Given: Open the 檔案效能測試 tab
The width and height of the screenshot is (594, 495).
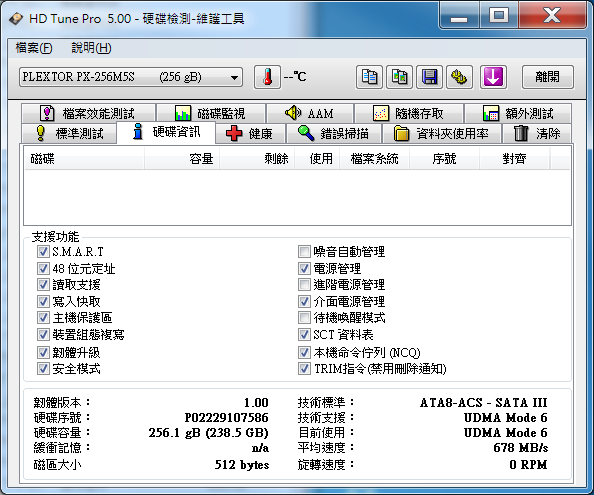Looking at the screenshot, I should pos(88,113).
